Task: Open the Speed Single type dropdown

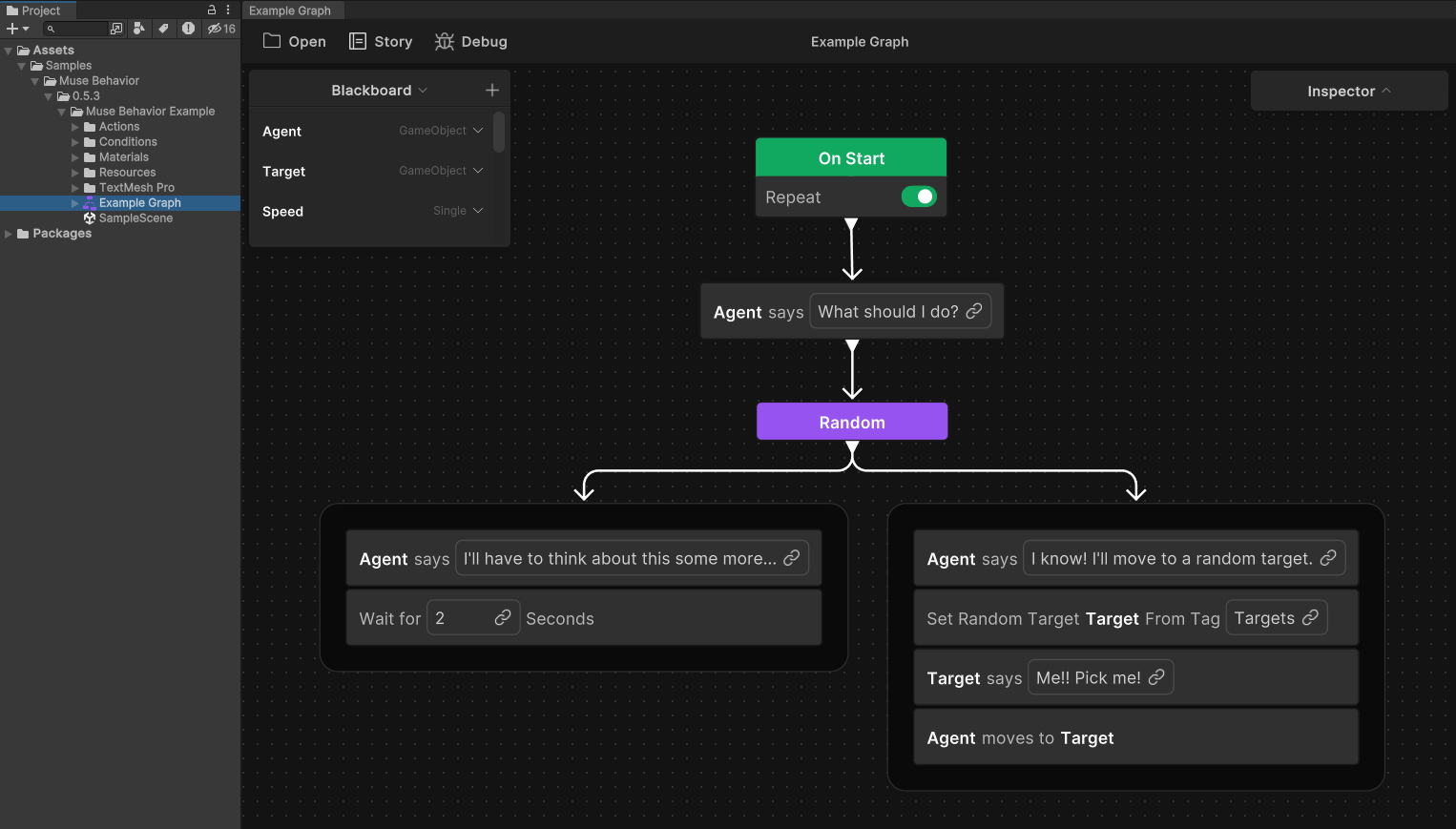Action: [x=458, y=211]
